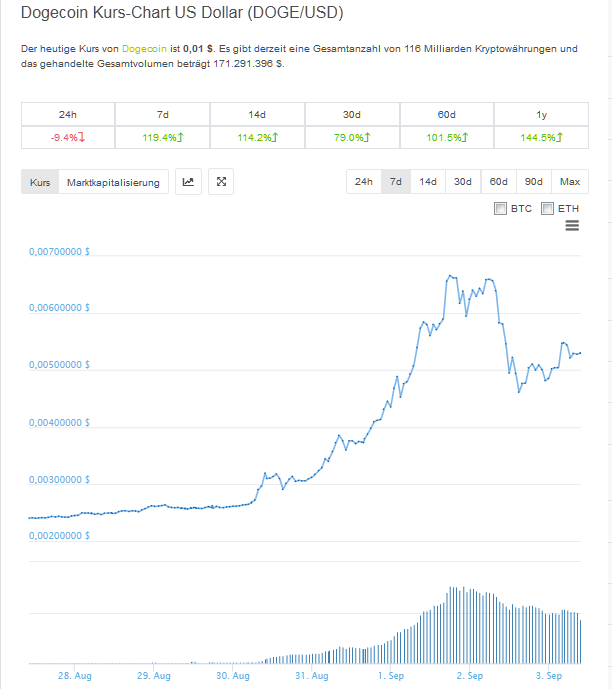Select the Max chart range

[570, 181]
